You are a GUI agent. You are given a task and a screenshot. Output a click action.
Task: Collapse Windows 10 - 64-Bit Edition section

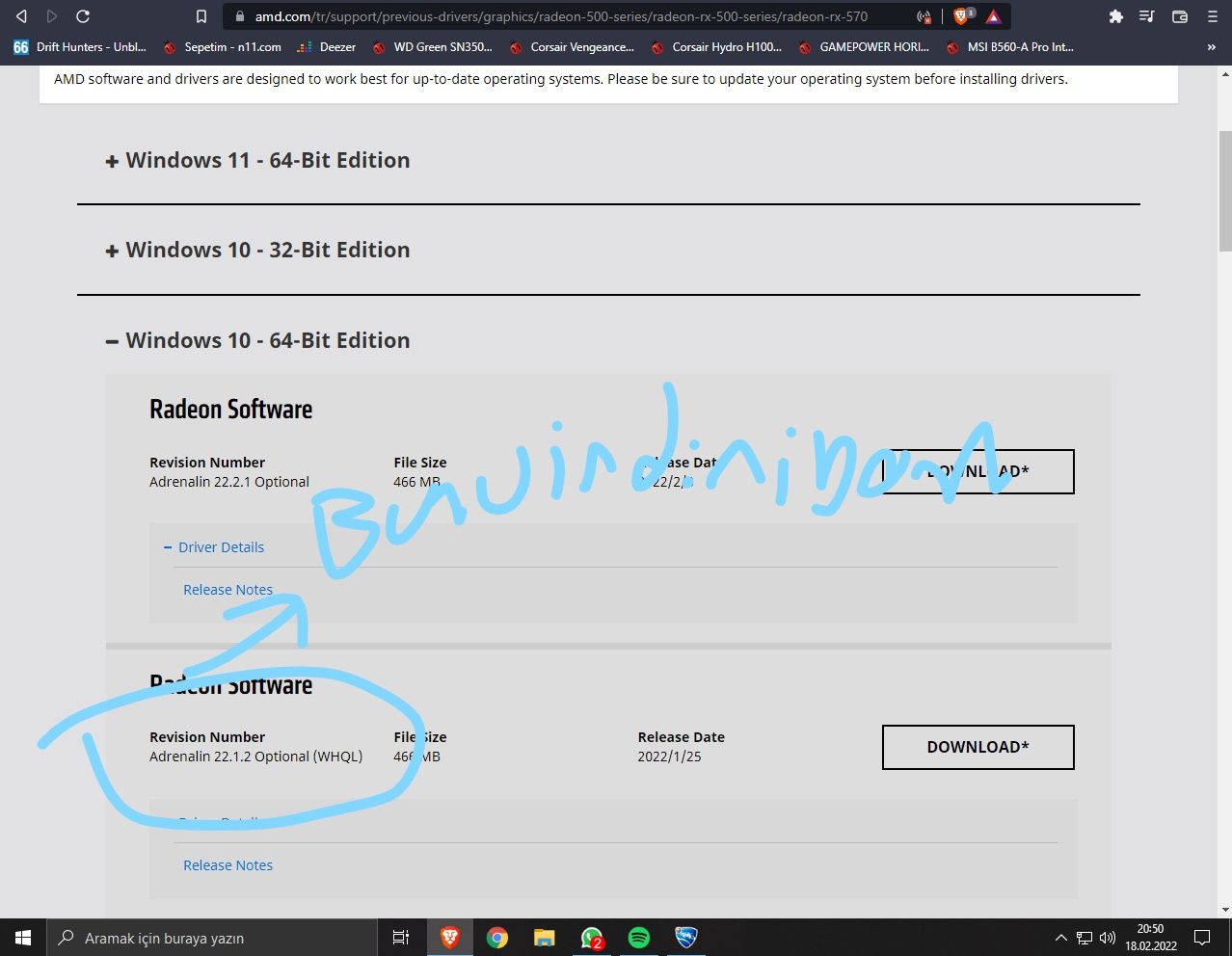pyautogui.click(x=258, y=340)
